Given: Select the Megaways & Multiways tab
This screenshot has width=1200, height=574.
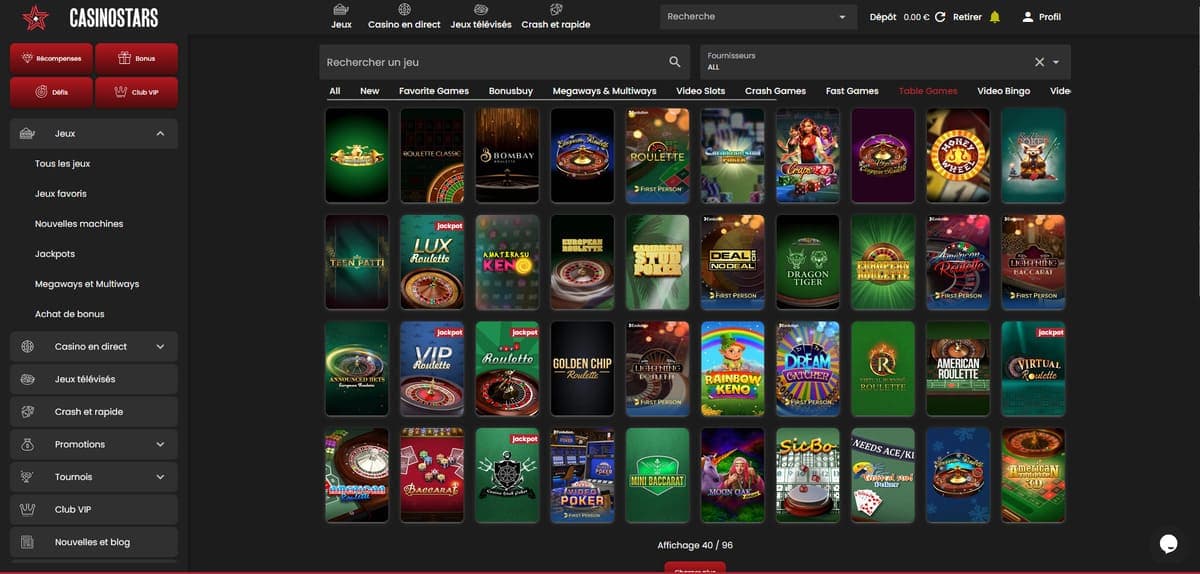Looking at the screenshot, I should tap(605, 91).
